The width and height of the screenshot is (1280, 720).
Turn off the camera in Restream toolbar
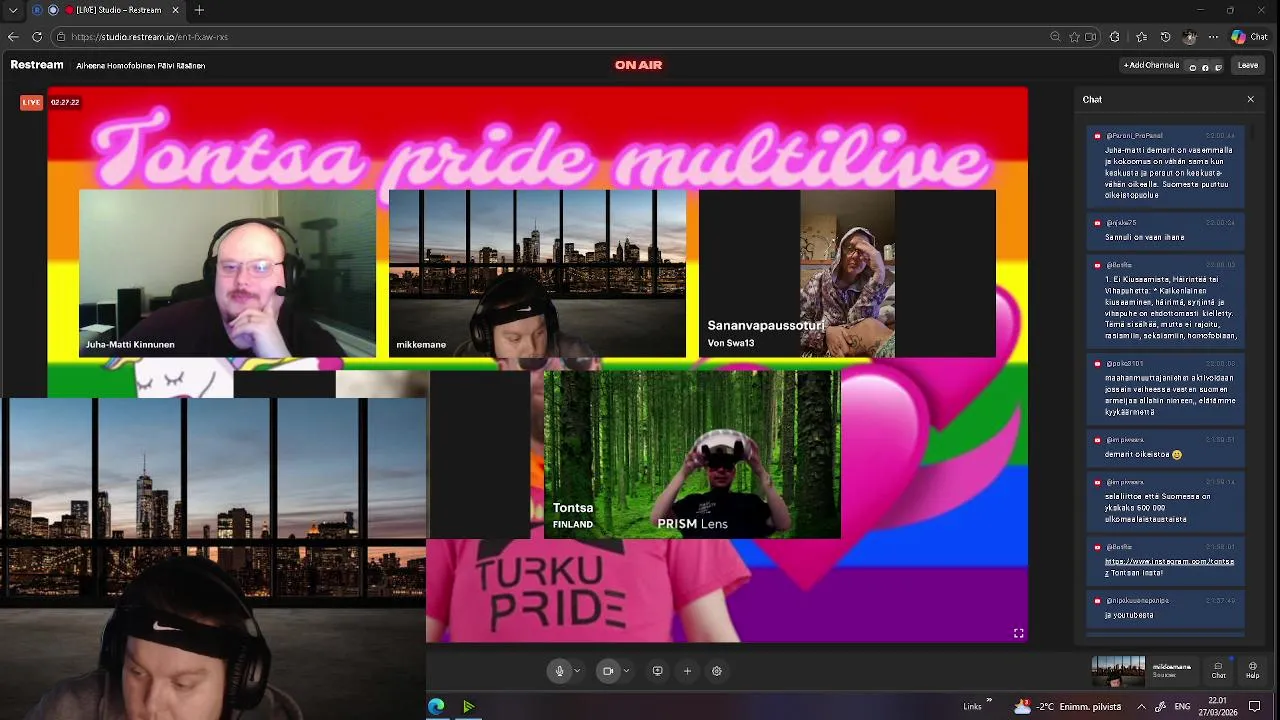coord(607,671)
